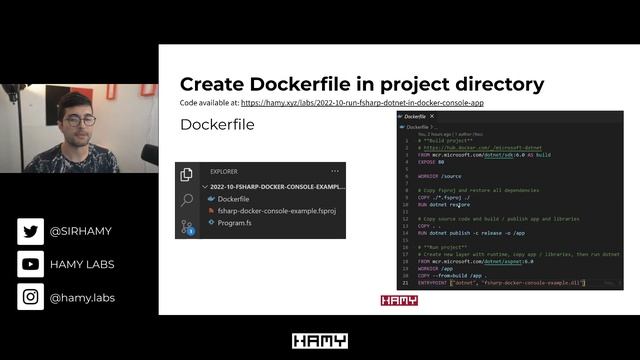Click the ENTRYPOINT line in the Dockerfile
The image size is (640, 360).
tap(502, 282)
